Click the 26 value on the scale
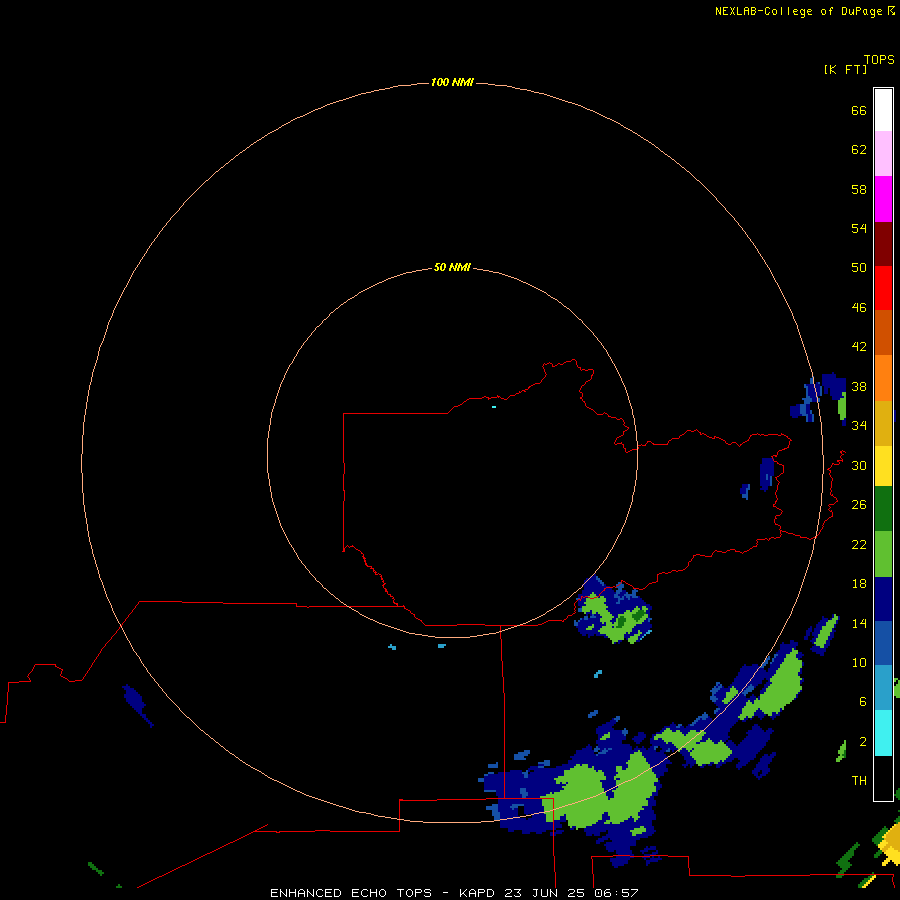This screenshot has width=900, height=900. pyautogui.click(x=859, y=505)
